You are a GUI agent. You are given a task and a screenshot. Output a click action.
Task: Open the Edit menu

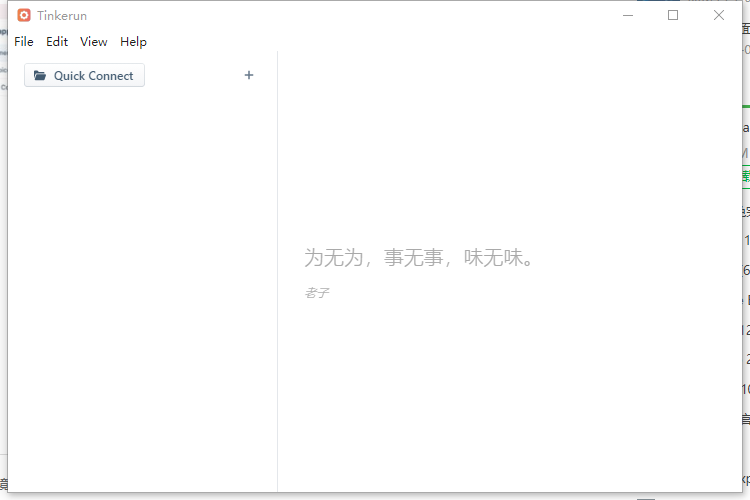[x=57, y=42]
